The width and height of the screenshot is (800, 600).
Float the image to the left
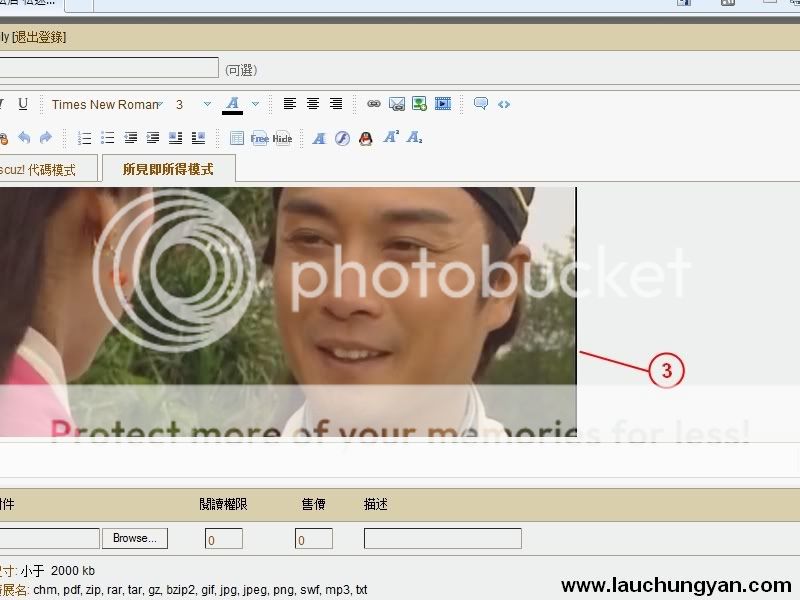176,138
